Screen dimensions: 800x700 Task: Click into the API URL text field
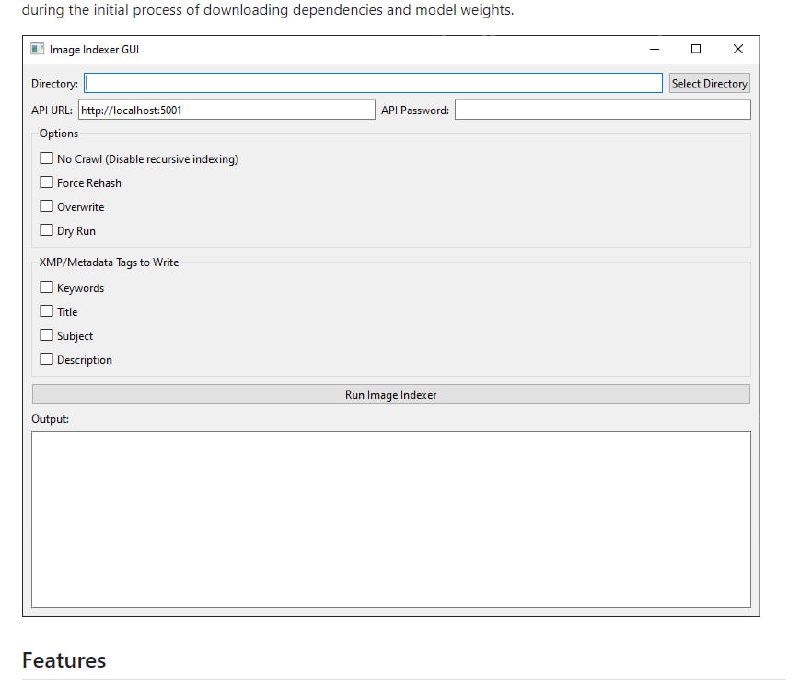click(x=225, y=110)
